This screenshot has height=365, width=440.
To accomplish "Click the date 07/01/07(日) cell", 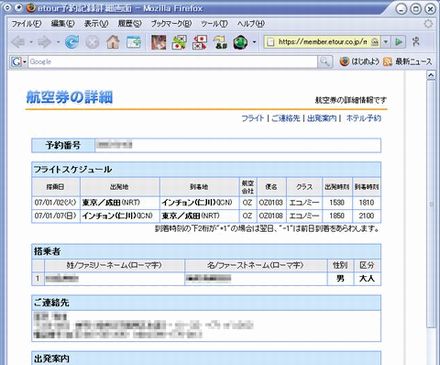I will coord(56,216).
